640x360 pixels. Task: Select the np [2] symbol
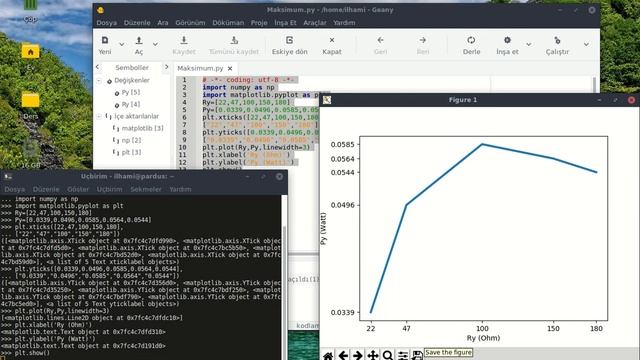coord(131,140)
